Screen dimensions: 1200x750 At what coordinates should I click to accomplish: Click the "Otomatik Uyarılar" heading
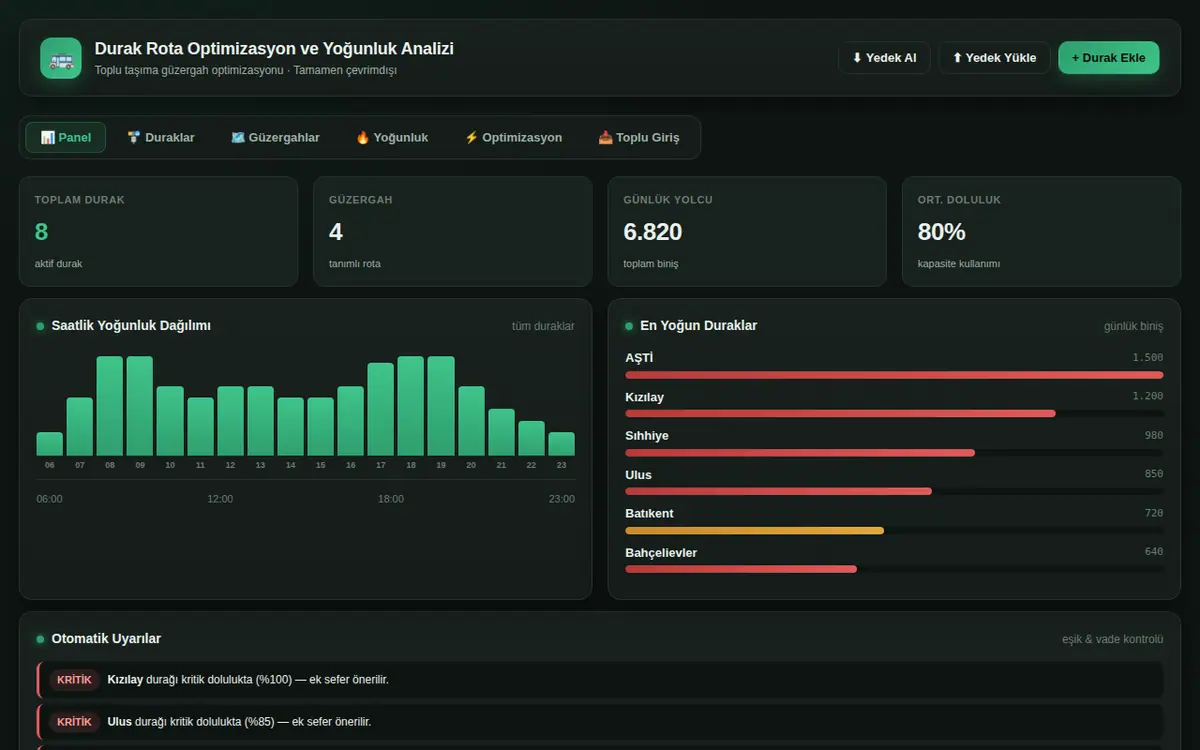tap(106, 639)
